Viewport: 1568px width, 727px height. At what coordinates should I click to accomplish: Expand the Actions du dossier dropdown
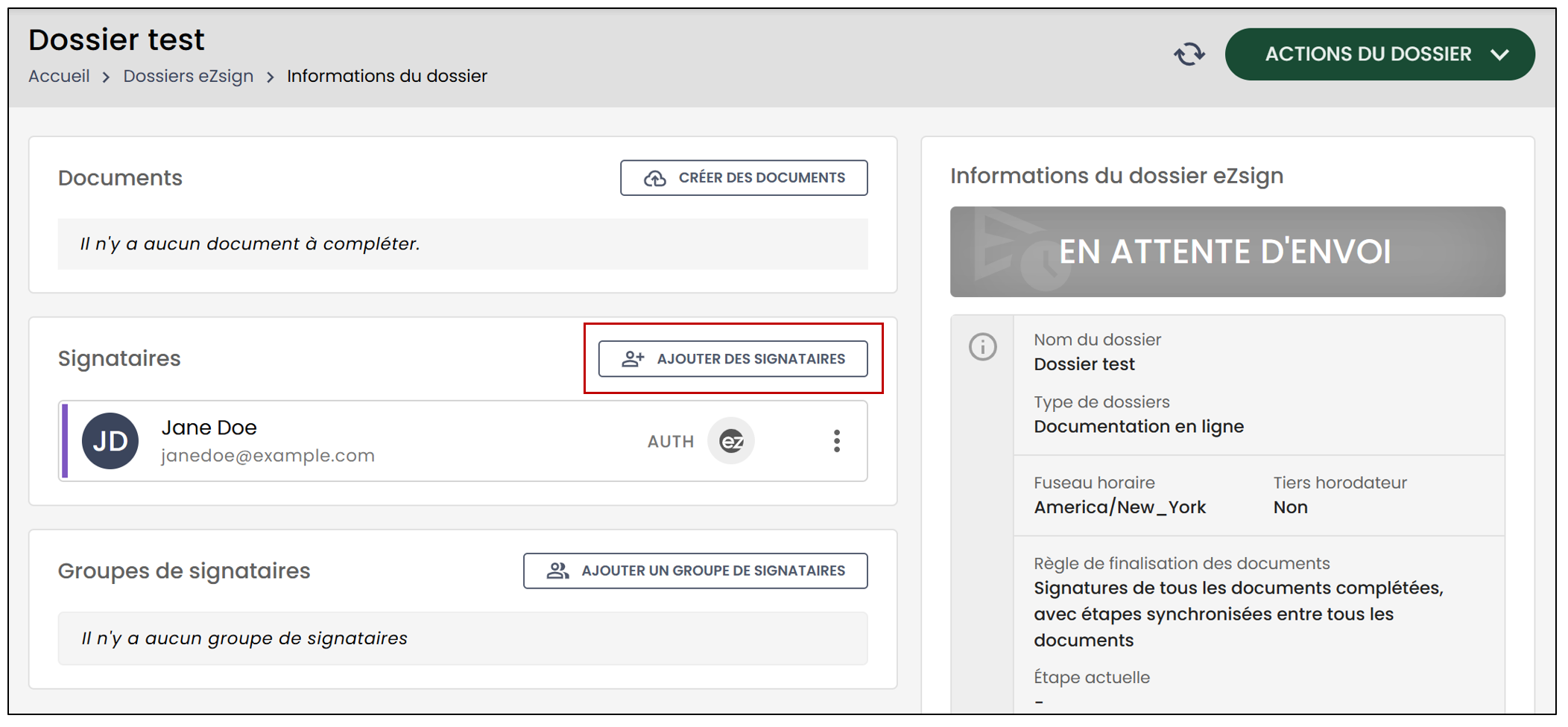pyautogui.click(x=1379, y=54)
